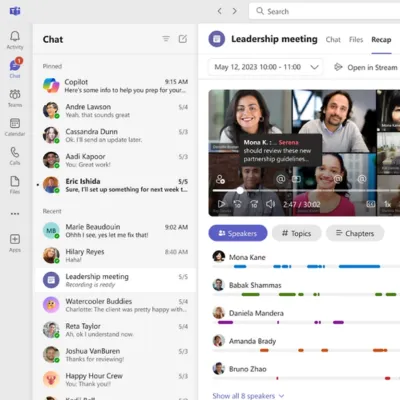This screenshot has width=400, height=400.
Task: Click in the Search field
Action: click(324, 11)
